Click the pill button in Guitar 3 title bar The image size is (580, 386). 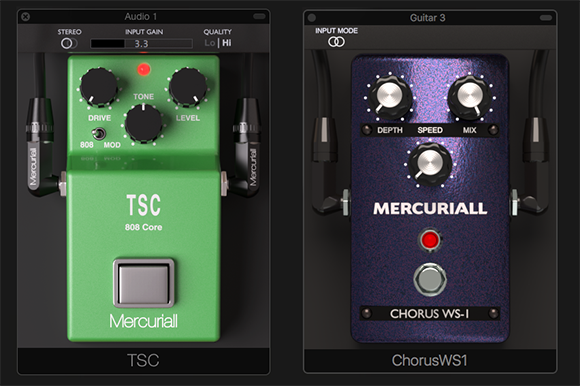coord(546,18)
